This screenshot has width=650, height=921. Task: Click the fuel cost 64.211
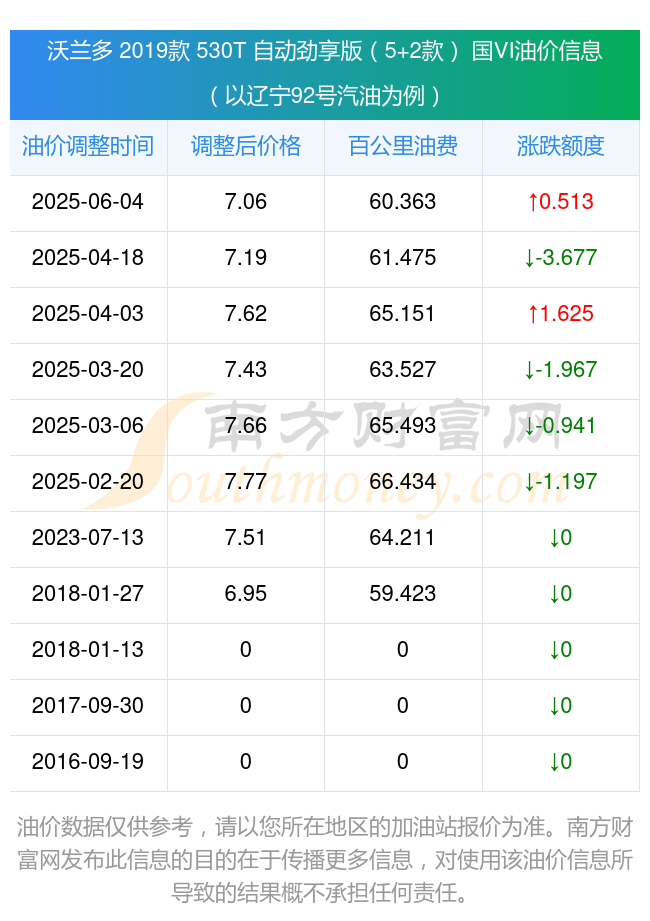point(403,537)
